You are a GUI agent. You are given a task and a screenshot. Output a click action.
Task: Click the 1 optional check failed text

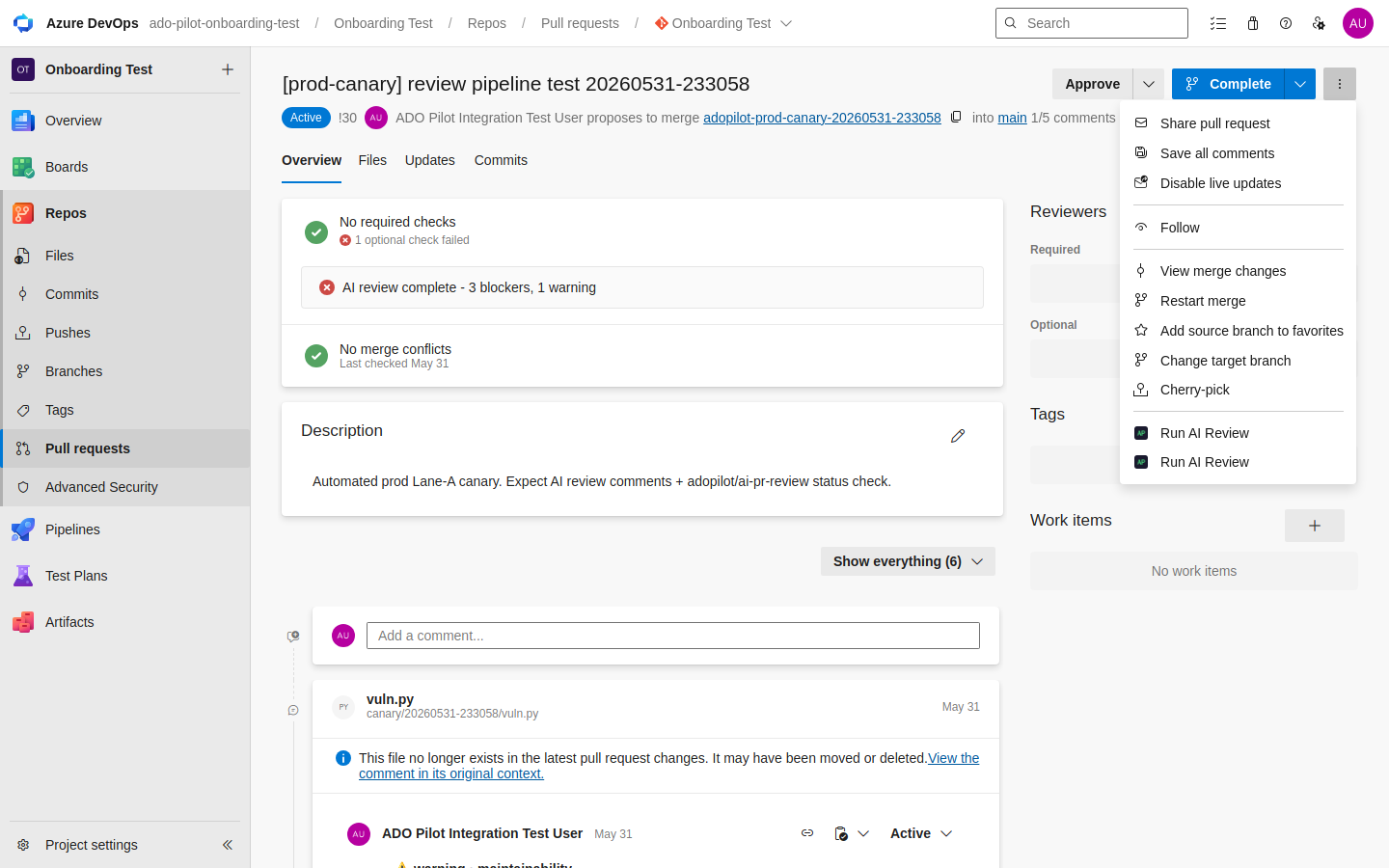(412, 240)
